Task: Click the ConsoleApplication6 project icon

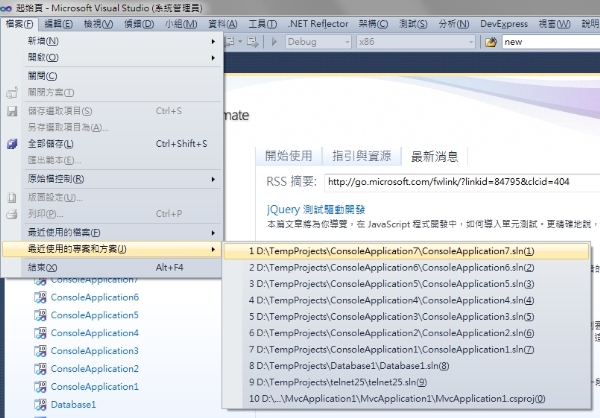Action: click(x=41, y=298)
